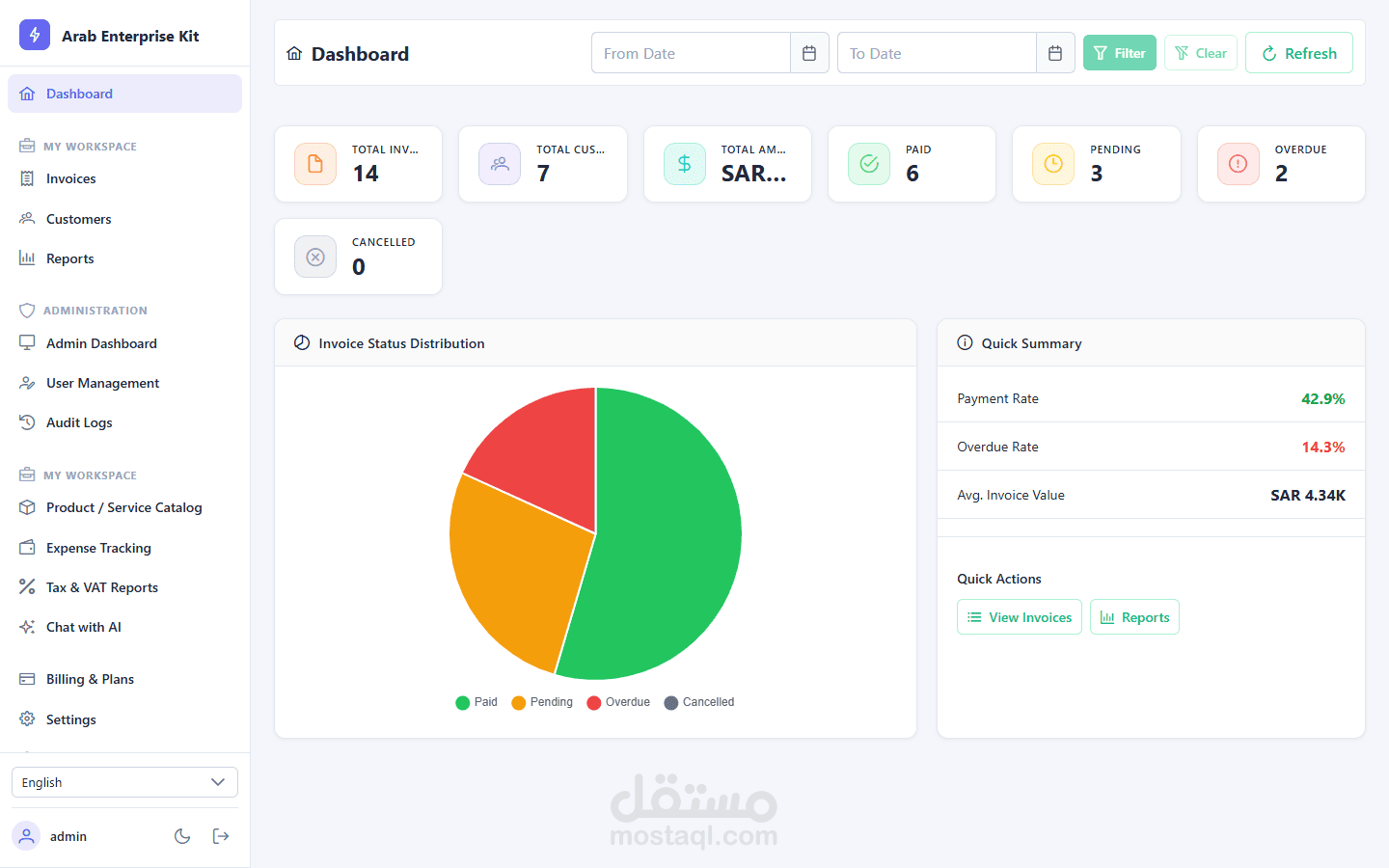The width and height of the screenshot is (1389, 868).
Task: Open Expense Tracking page
Action: (124, 548)
